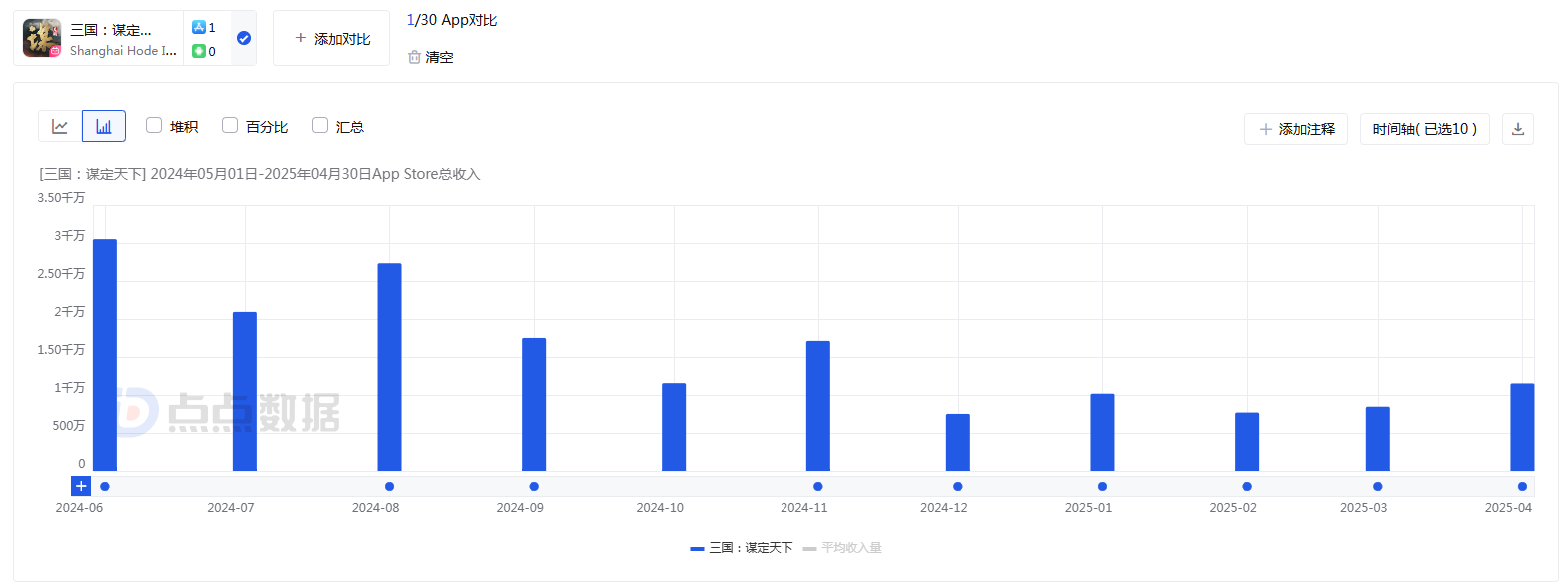Click the tallest 2024-06 revenue bar
1568x585 pixels.
(x=105, y=355)
